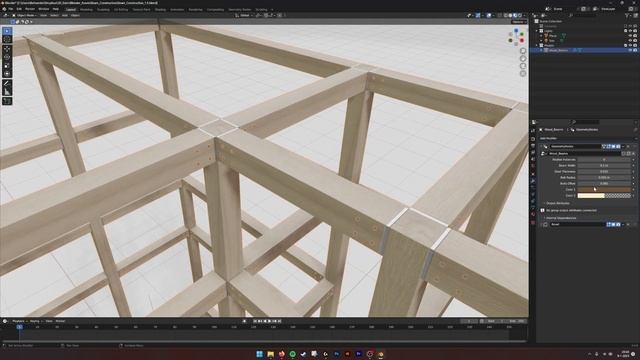Screen dimensions: 640x360
Task: Collapse the GeometryNodes modifier panel
Action: point(542,146)
